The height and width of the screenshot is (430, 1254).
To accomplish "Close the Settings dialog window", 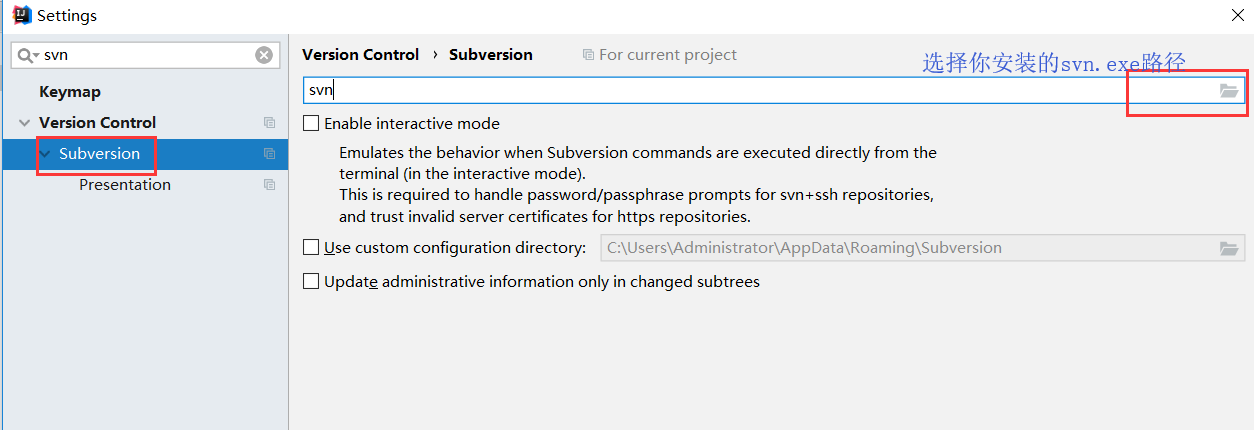I will (x=1237, y=15).
